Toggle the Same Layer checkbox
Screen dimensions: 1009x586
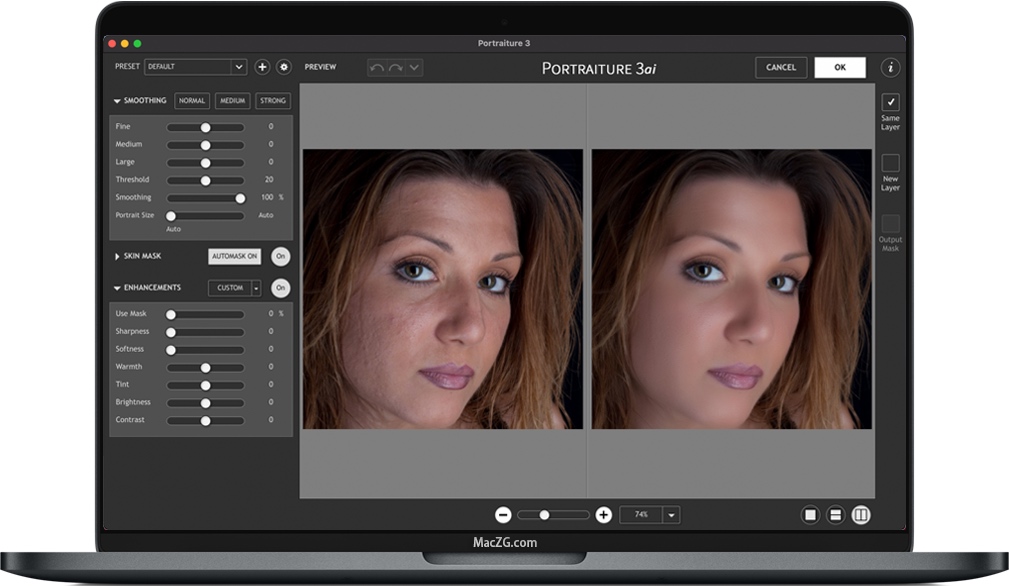pyautogui.click(x=890, y=102)
